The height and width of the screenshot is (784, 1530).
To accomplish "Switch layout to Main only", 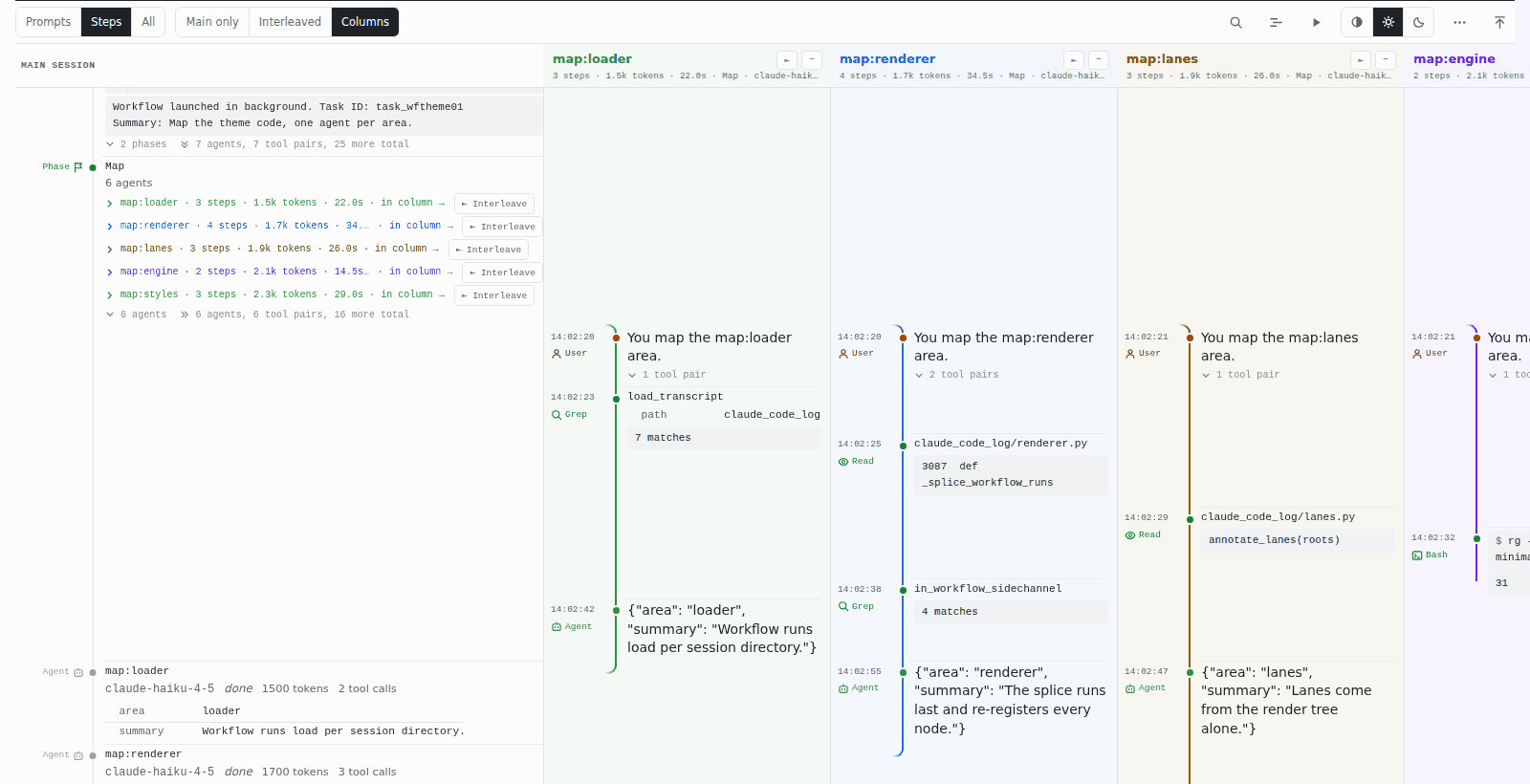I will coord(212,22).
